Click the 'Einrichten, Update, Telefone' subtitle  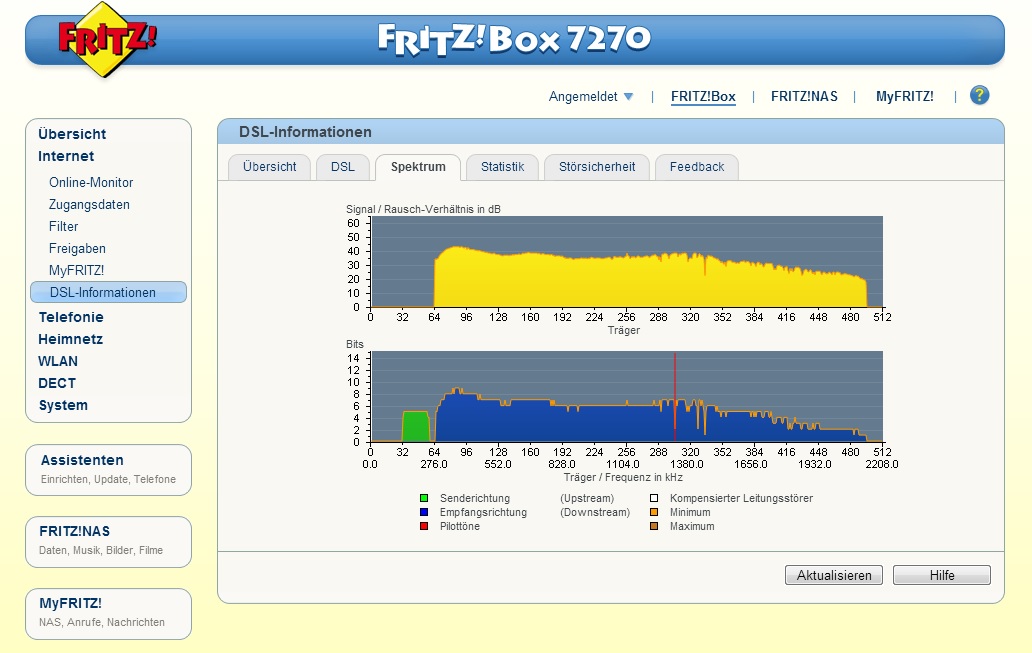(x=108, y=479)
